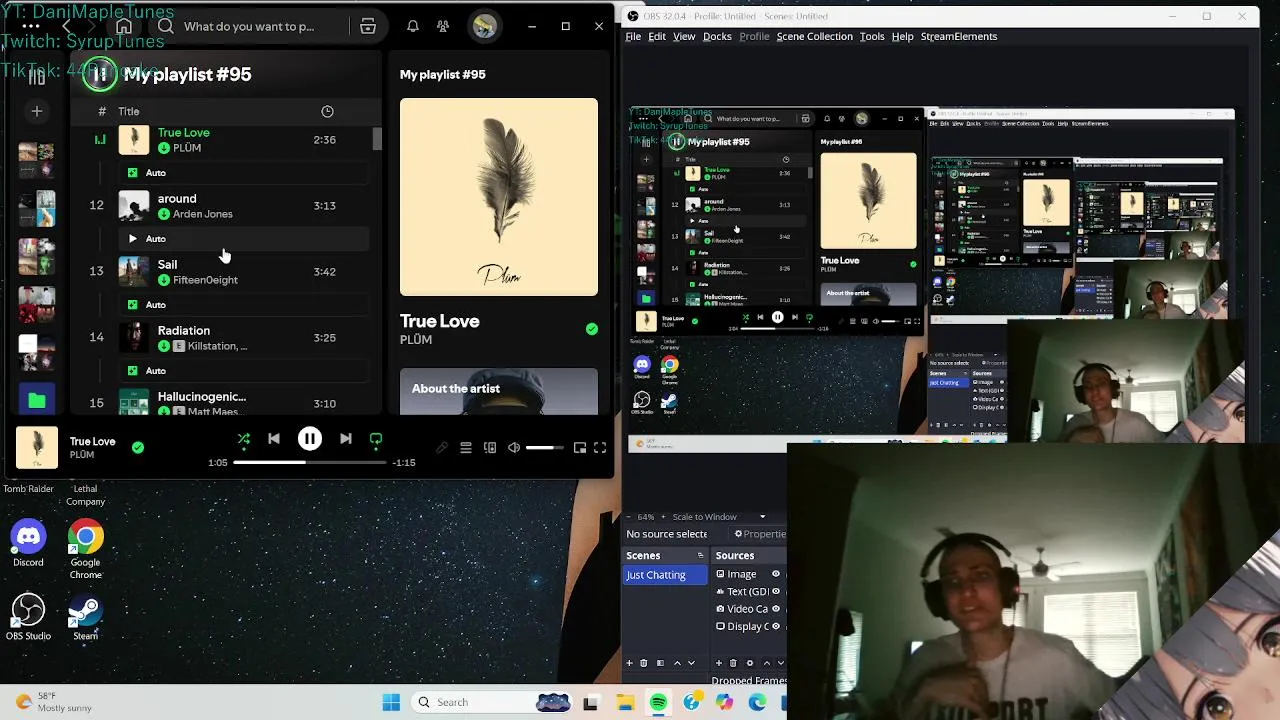Click the large True Love album art
This screenshot has height=720, width=1280.
click(499, 197)
